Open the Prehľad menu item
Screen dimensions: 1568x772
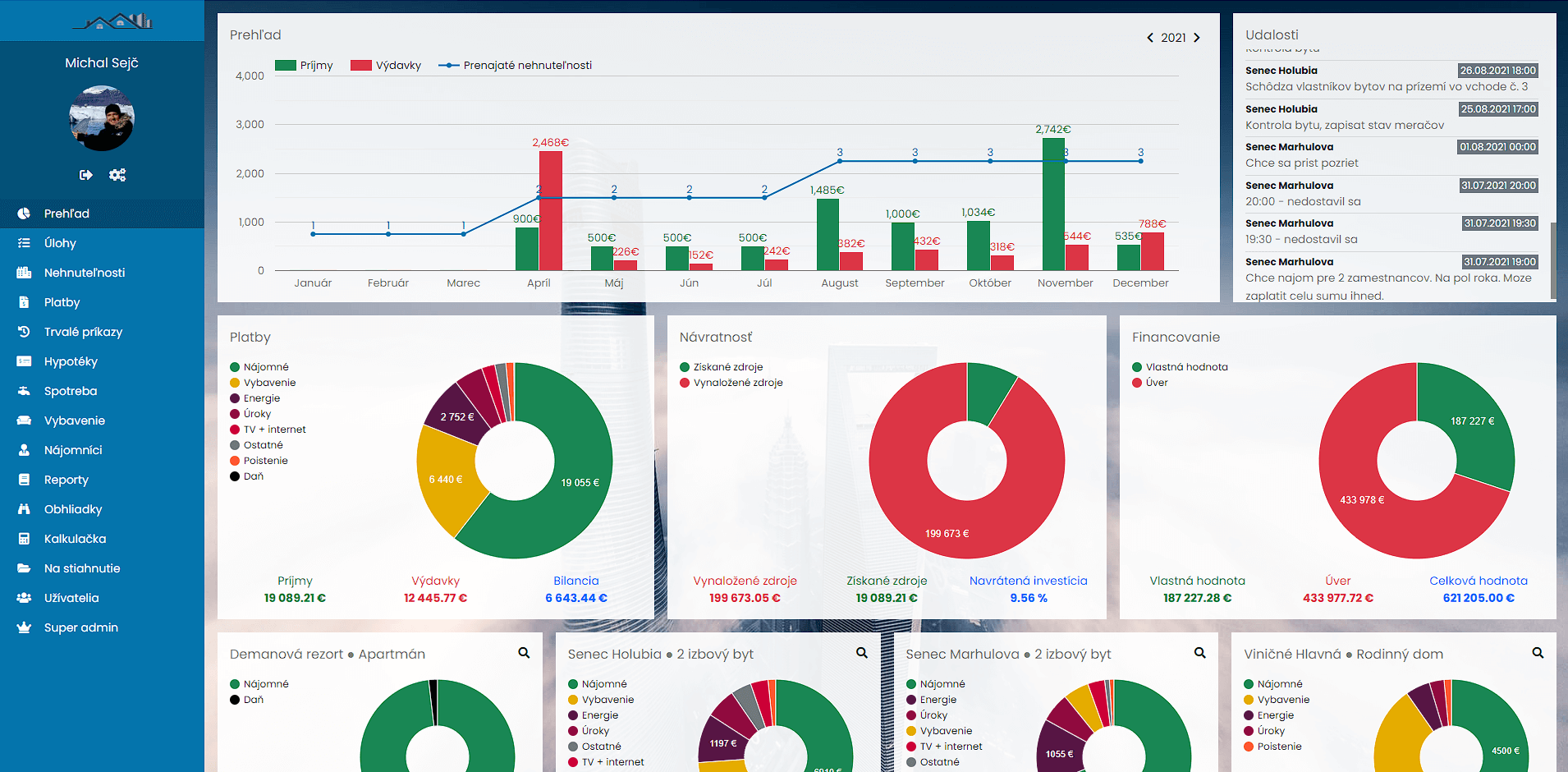[x=102, y=214]
